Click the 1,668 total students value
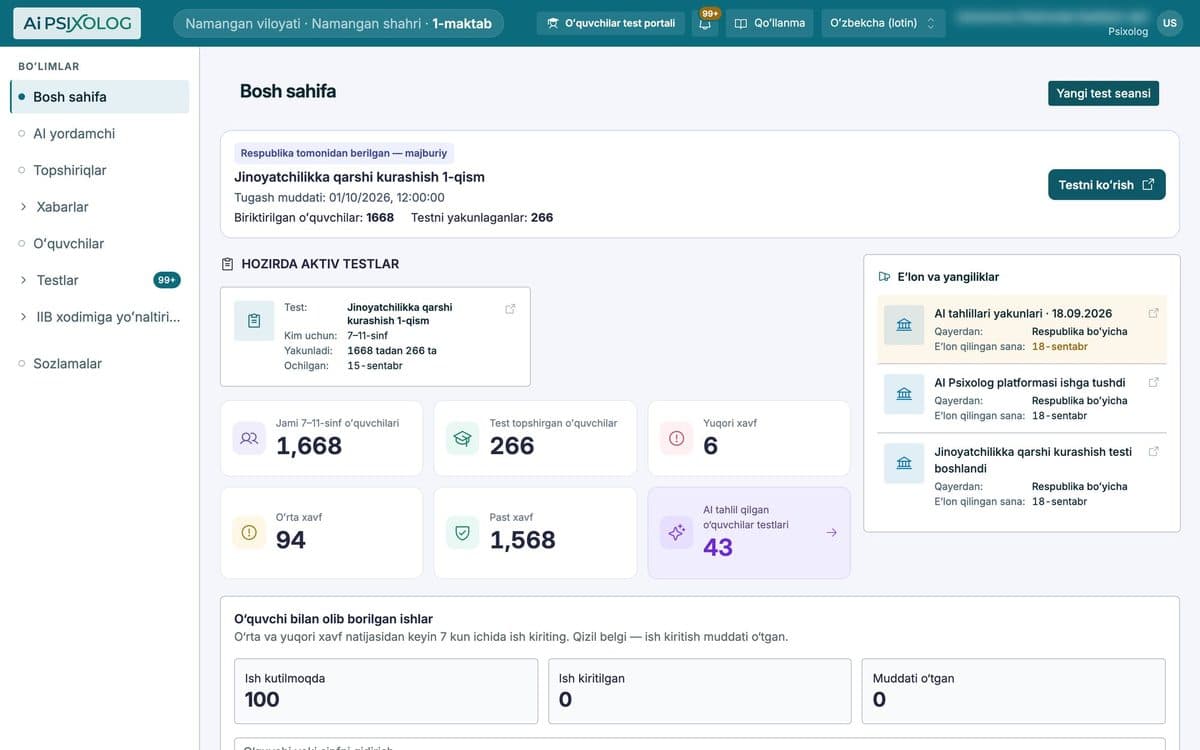This screenshot has width=1200, height=750. (309, 446)
